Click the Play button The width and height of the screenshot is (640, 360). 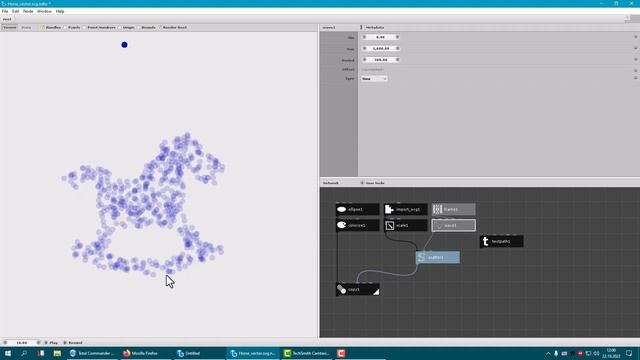click(51, 343)
